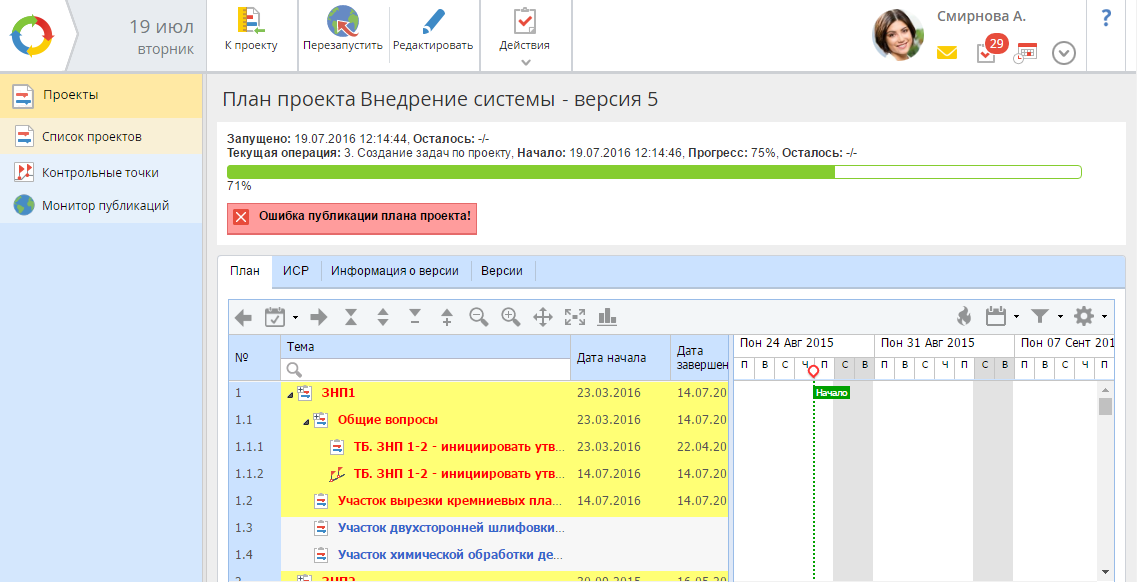Click the four-way move arrows icon

[542, 317]
